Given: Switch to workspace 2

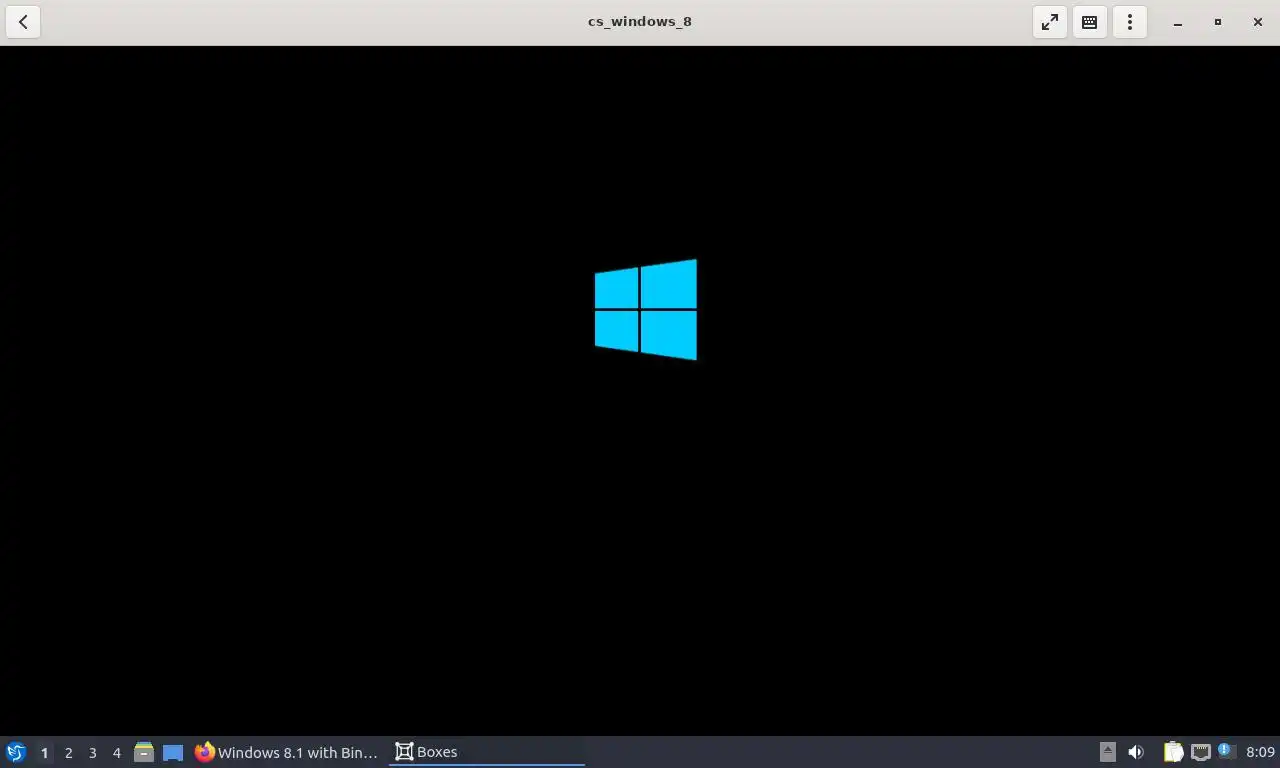Looking at the screenshot, I should pyautogui.click(x=68, y=752).
